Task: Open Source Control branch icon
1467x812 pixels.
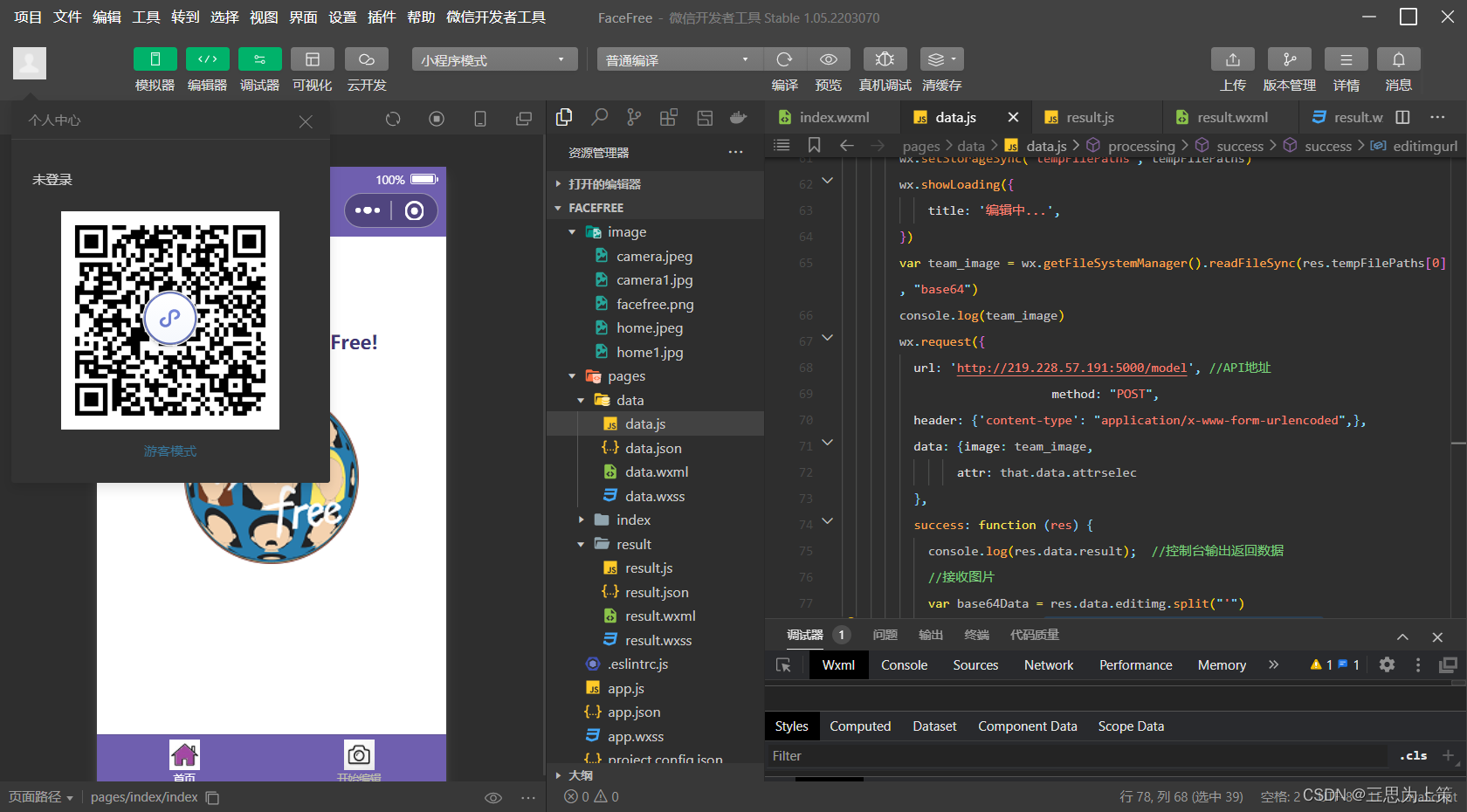Action: [x=634, y=117]
